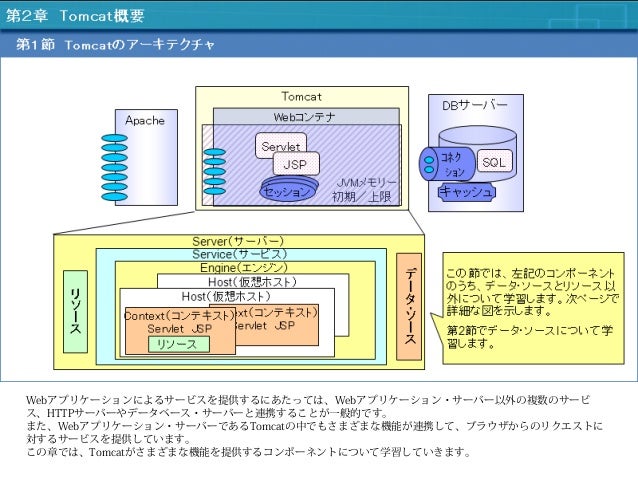Click the JVMメモリー label
638x479 pixels.
366,182
